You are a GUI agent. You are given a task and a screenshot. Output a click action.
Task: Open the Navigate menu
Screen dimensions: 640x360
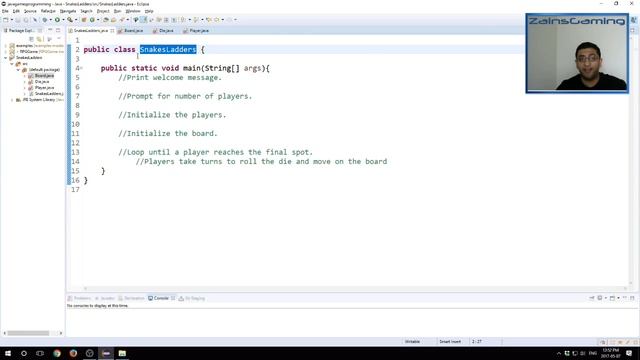click(68, 11)
